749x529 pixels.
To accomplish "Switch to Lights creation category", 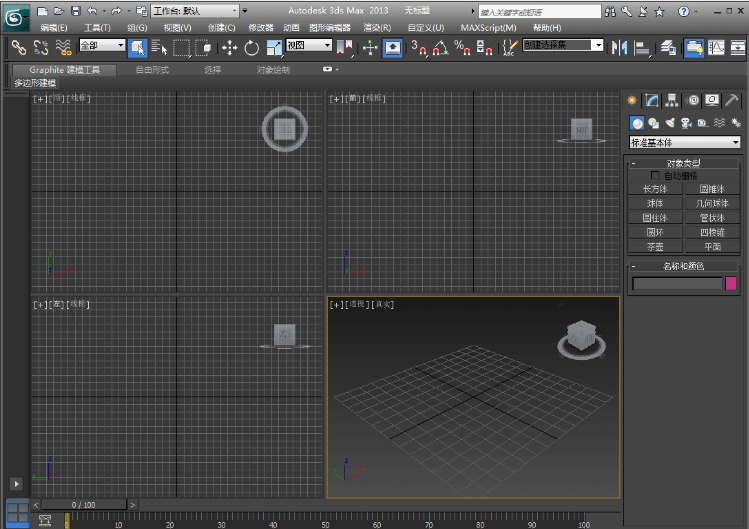I will tap(670, 123).
